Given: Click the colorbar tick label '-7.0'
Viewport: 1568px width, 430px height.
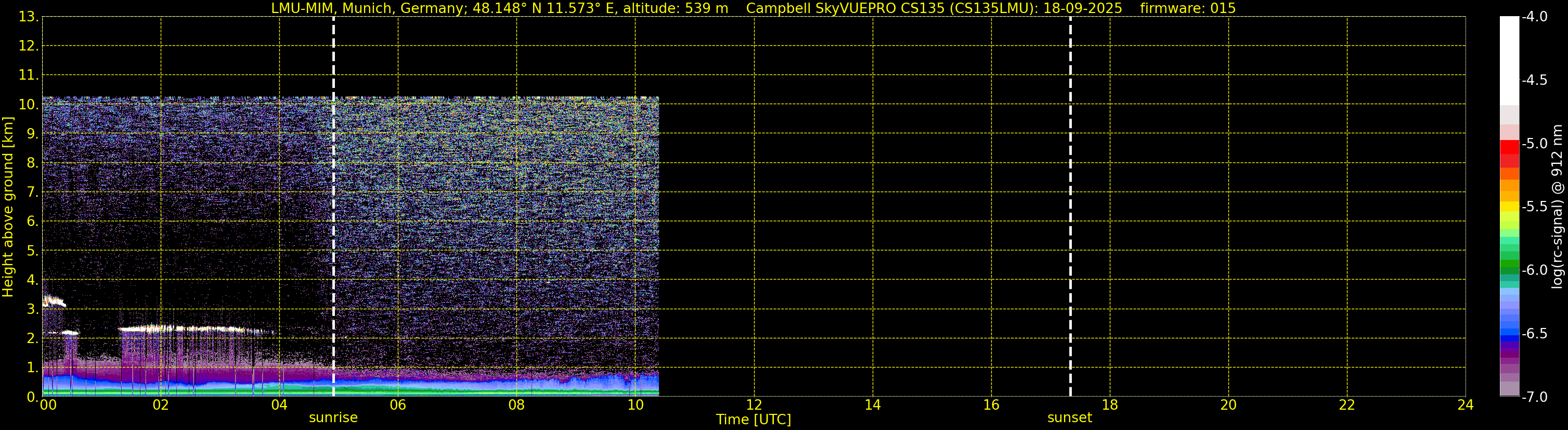Looking at the screenshot, I should point(1534,397).
